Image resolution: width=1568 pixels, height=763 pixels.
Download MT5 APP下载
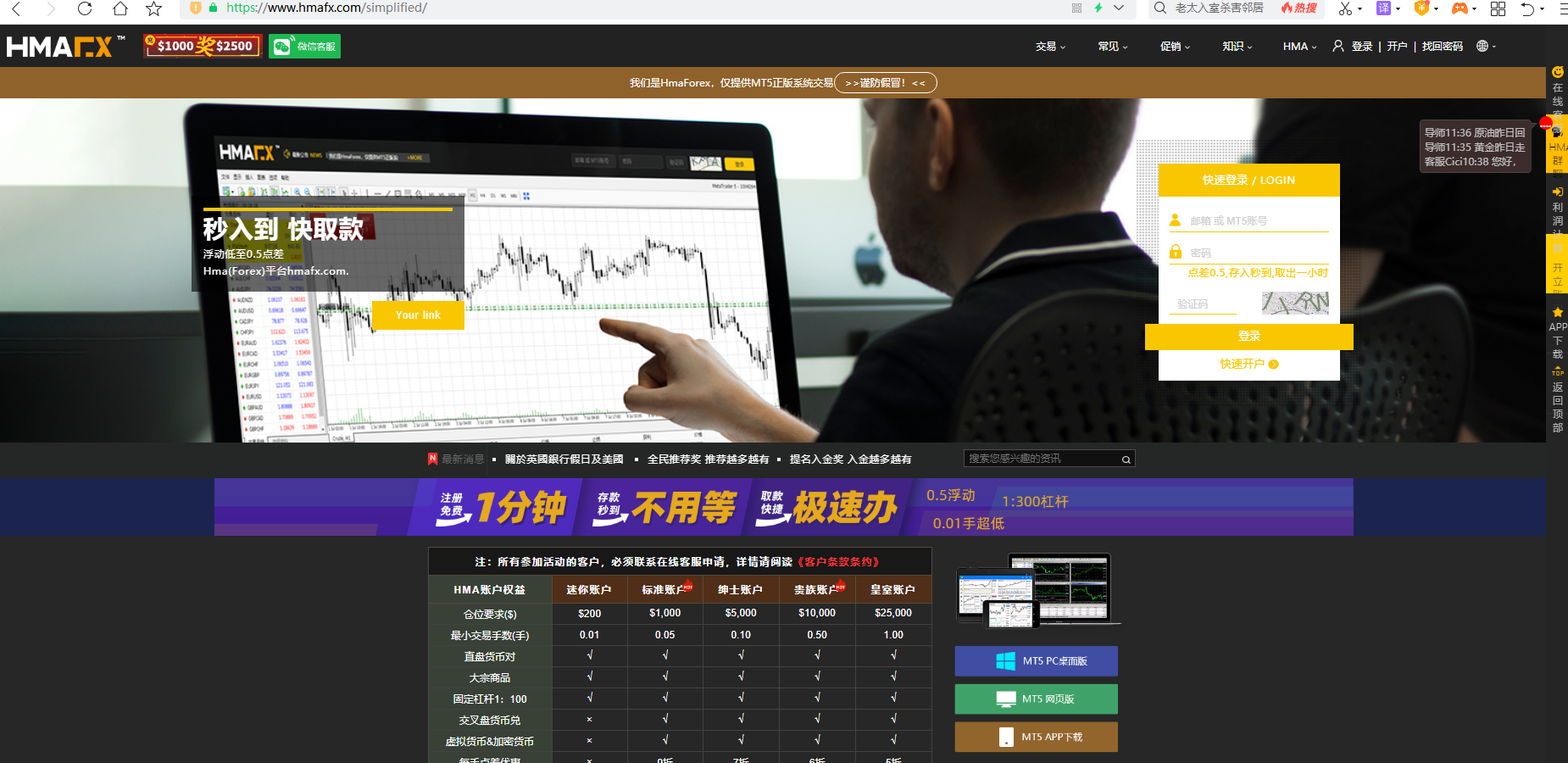1037,738
